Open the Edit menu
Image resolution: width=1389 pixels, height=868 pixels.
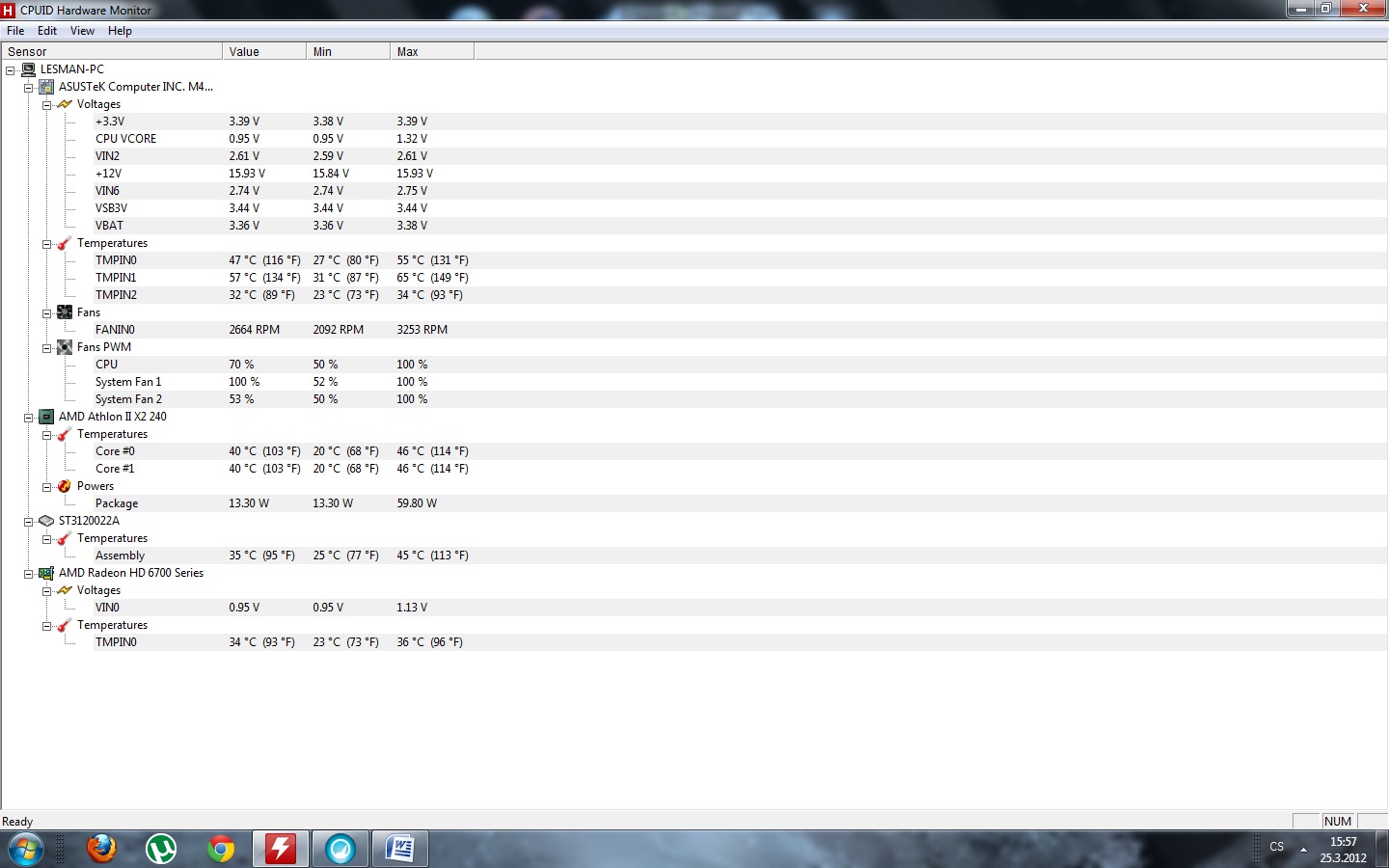coord(47,31)
